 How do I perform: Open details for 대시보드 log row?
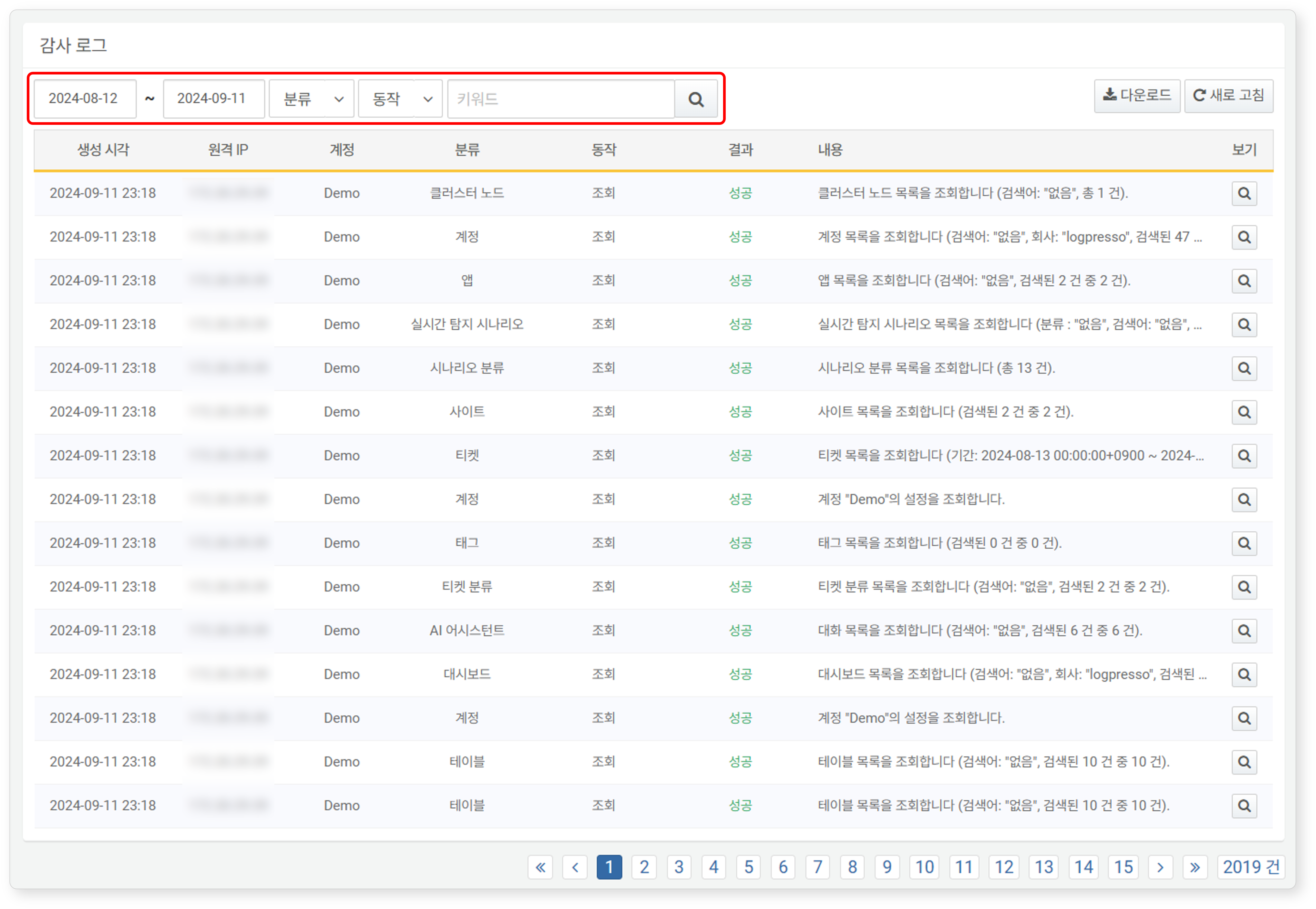click(x=1244, y=674)
